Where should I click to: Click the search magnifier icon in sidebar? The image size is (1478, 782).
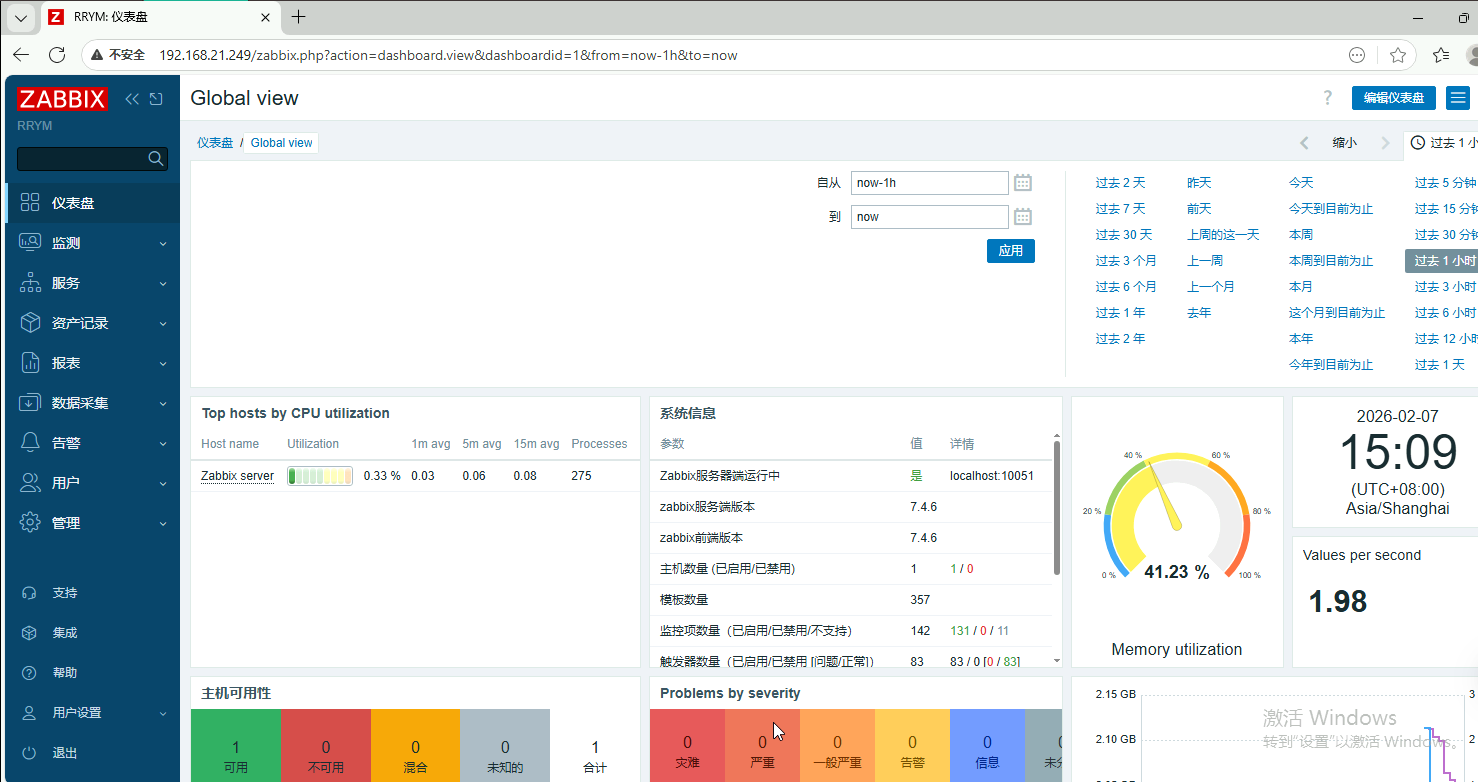pos(155,158)
